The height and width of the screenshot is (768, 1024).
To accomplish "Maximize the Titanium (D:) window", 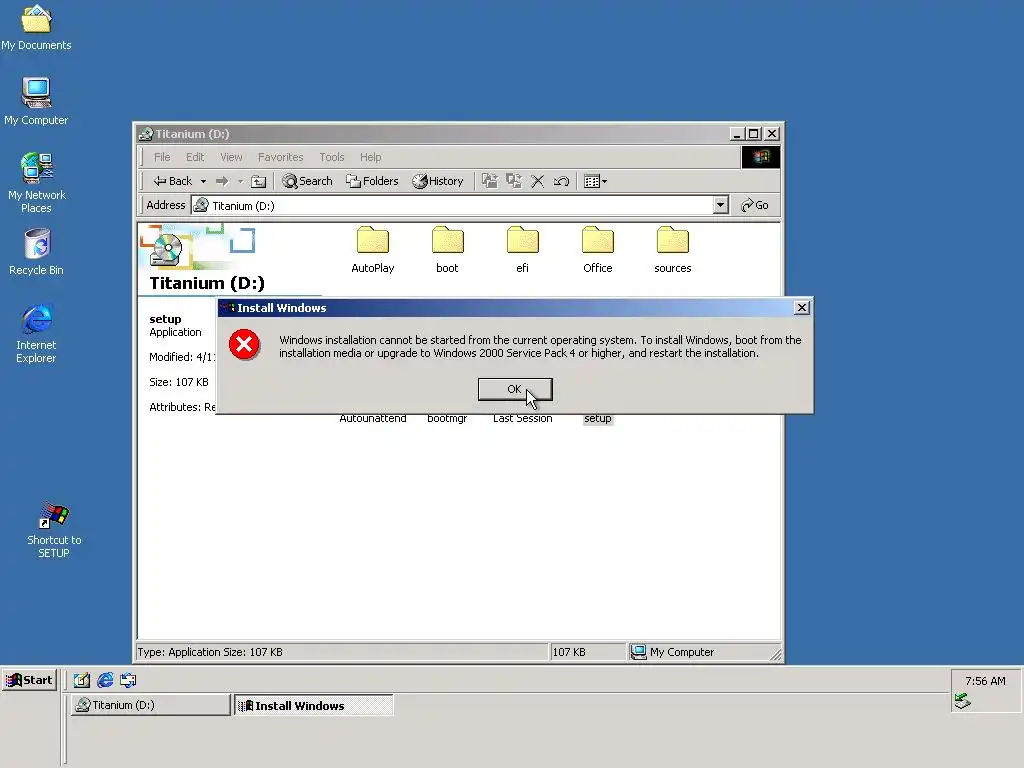I will point(754,134).
